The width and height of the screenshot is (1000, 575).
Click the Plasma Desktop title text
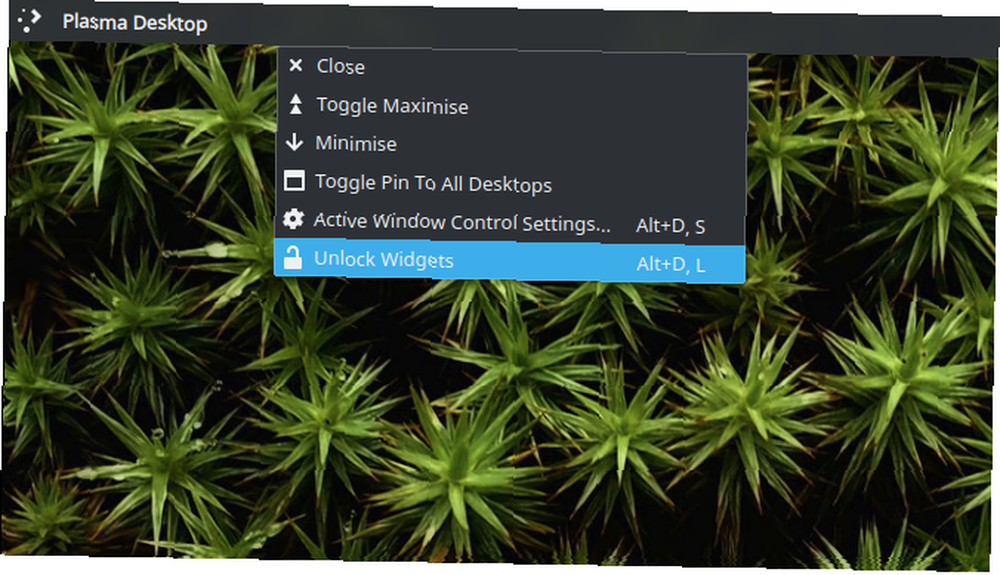click(135, 23)
